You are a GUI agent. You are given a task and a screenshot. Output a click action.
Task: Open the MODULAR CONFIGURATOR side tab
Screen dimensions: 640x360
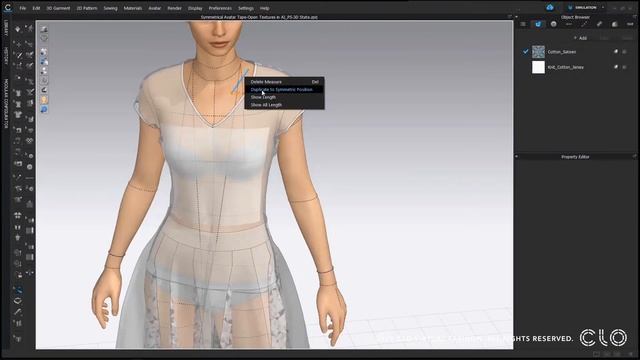6,104
